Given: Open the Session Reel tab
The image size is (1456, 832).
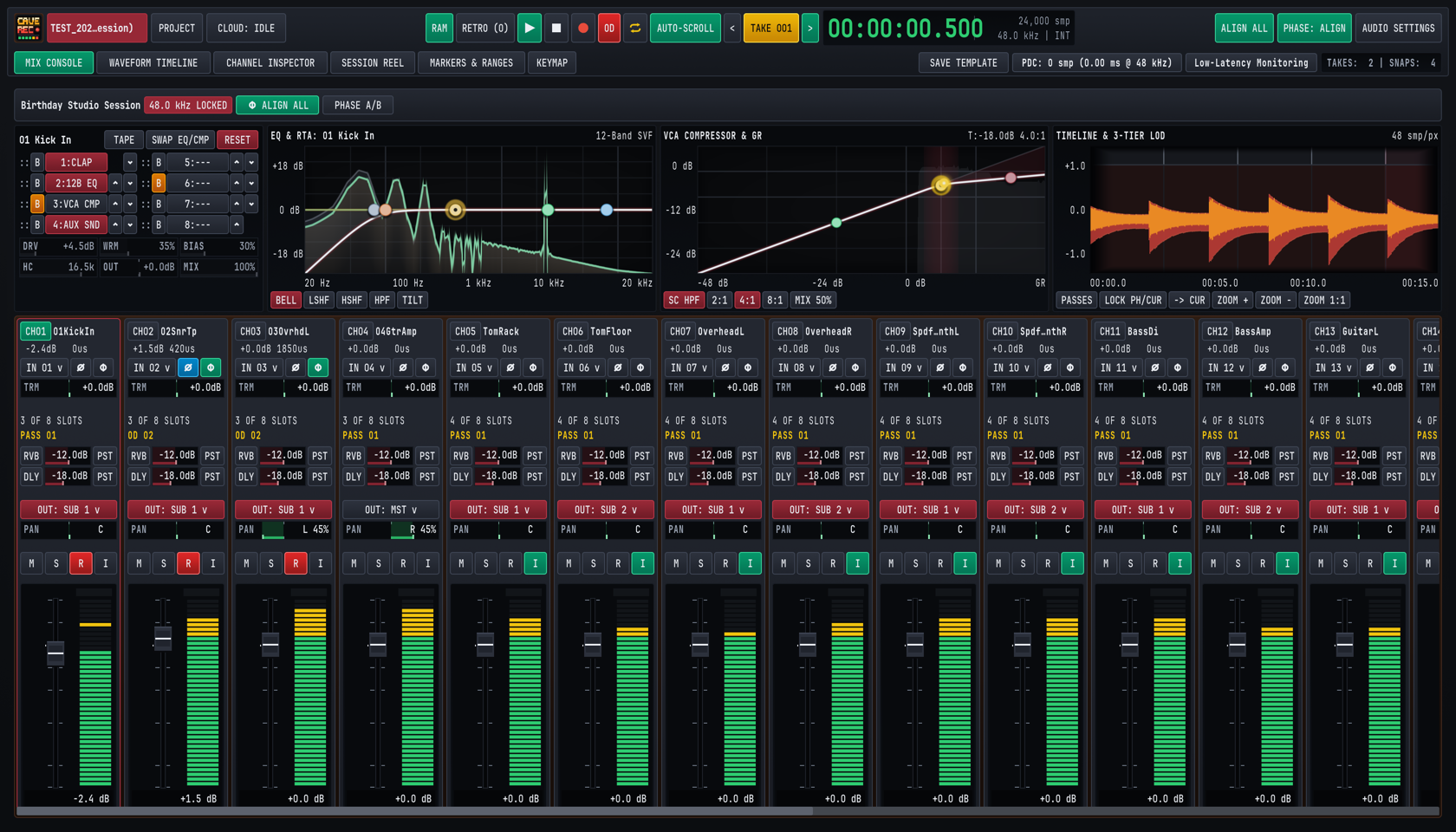Looking at the screenshot, I should [x=373, y=62].
